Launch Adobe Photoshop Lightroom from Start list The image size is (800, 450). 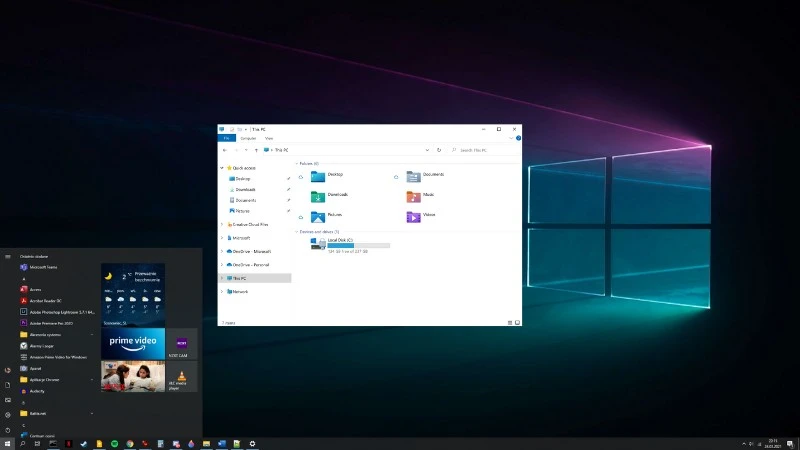click(x=57, y=312)
